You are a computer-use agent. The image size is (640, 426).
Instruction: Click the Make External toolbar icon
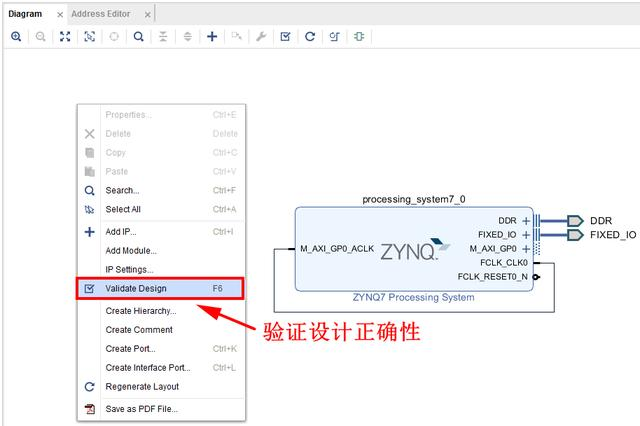coord(236,37)
